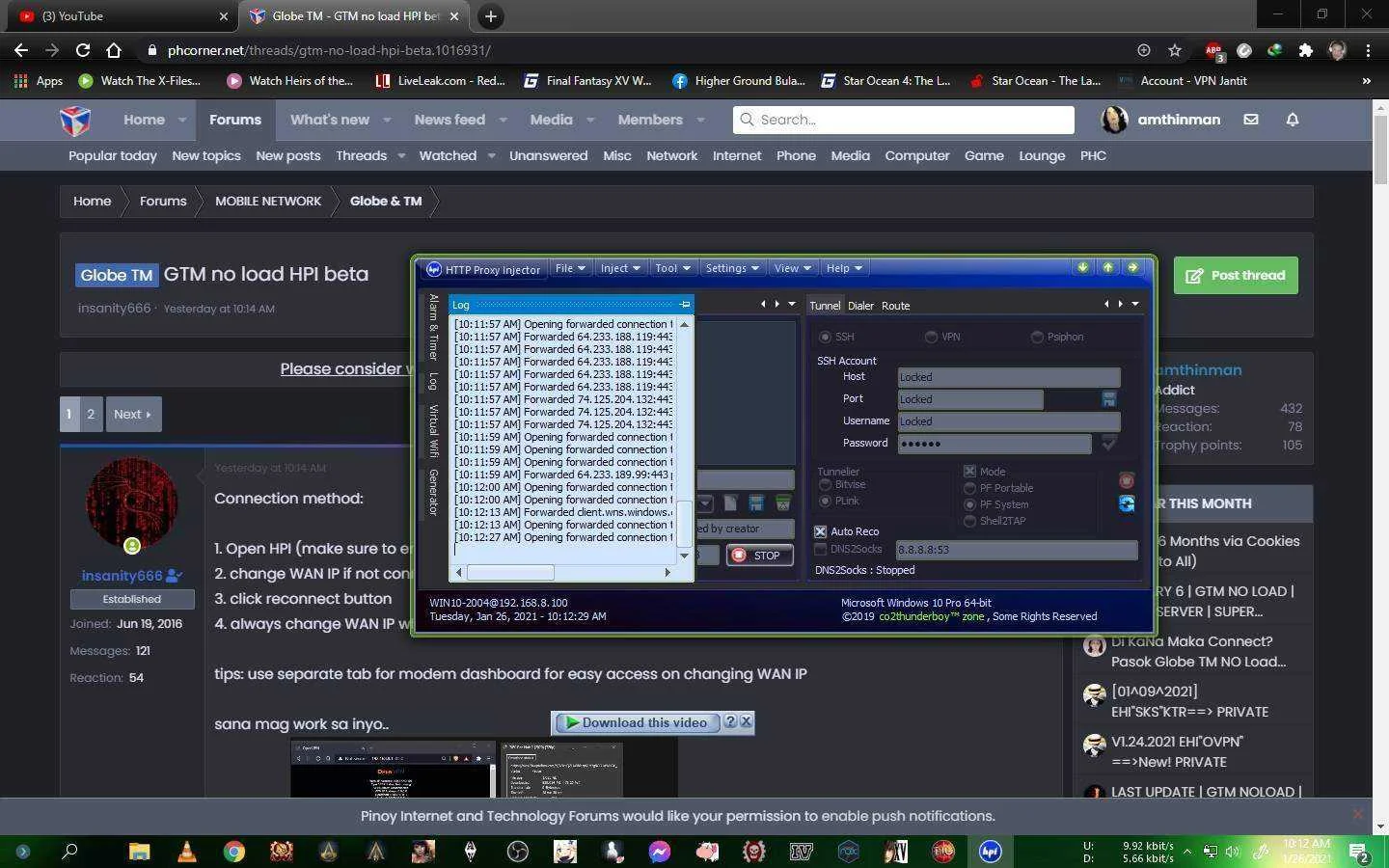The width and height of the screenshot is (1389, 868).
Task: Click the green trash icon in payload toolbar
Action: (782, 503)
